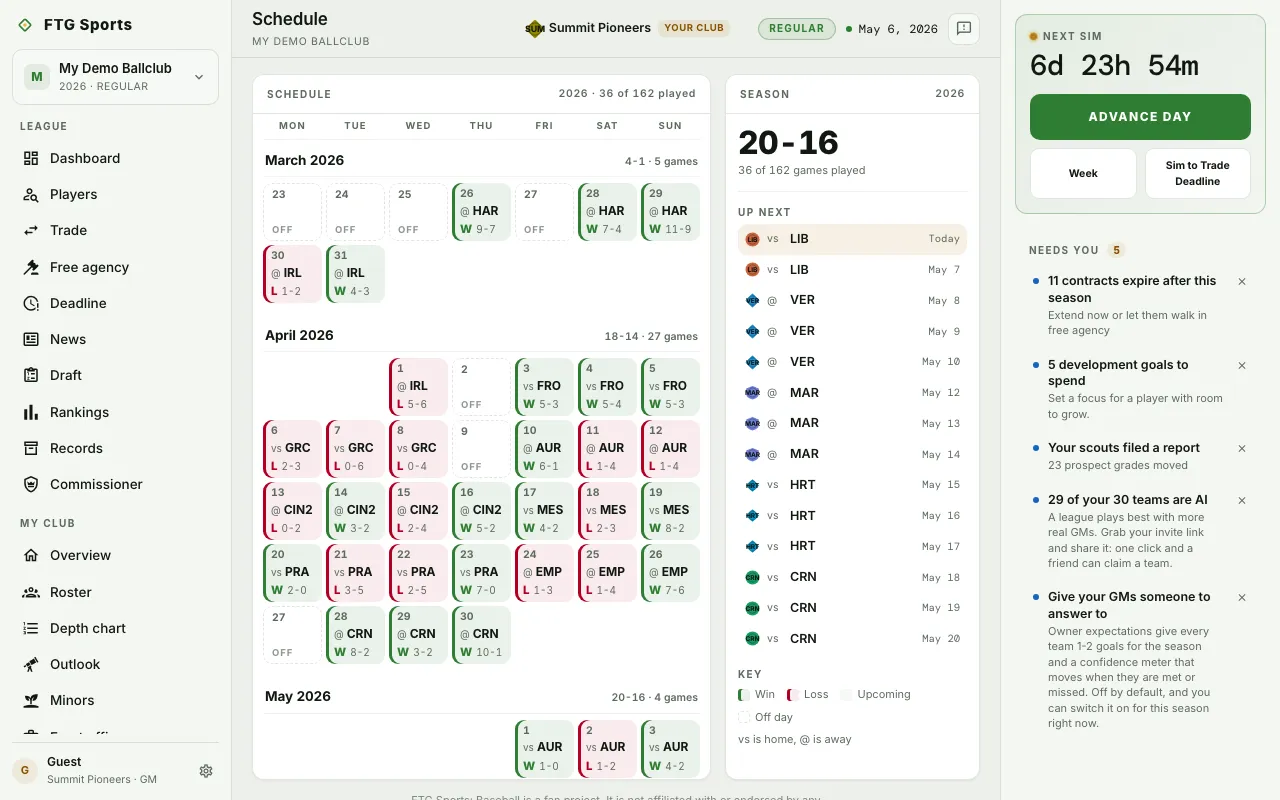Expand the My Demo Ballclub league switcher
1280x800 pixels.
116,77
